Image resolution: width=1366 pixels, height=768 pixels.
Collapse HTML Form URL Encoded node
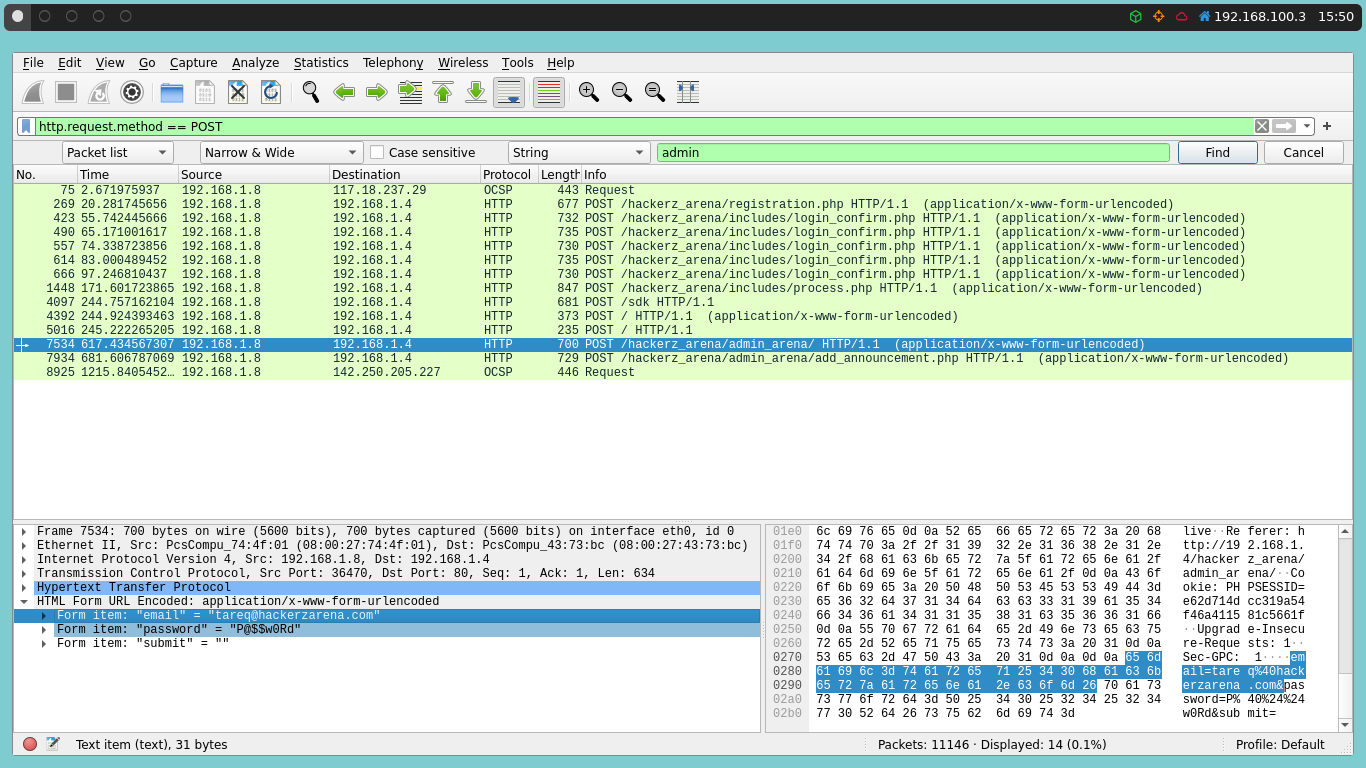pos(24,602)
